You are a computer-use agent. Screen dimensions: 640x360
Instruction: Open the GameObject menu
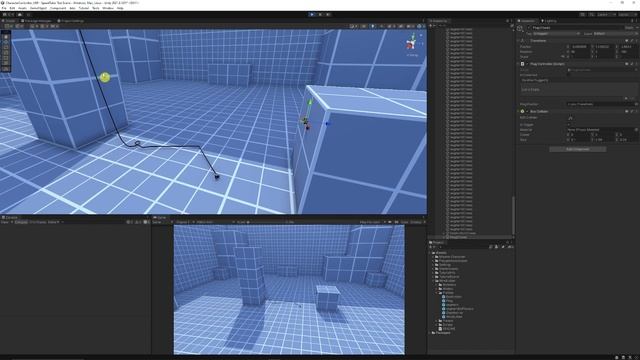[38, 8]
